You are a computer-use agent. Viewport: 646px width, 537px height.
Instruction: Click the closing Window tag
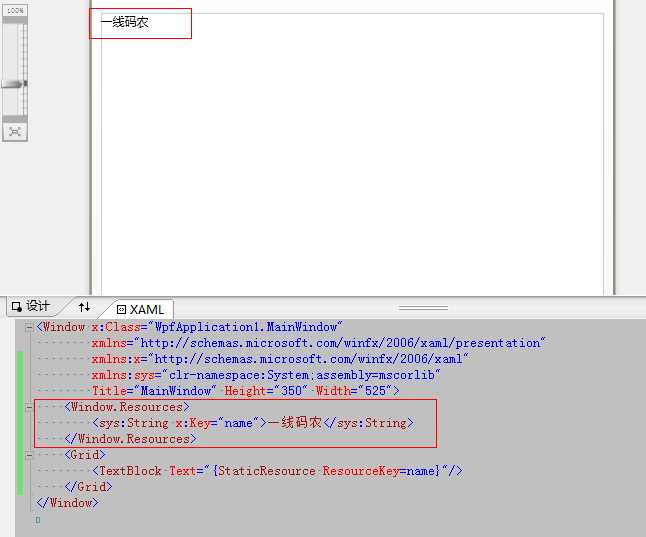[68, 503]
